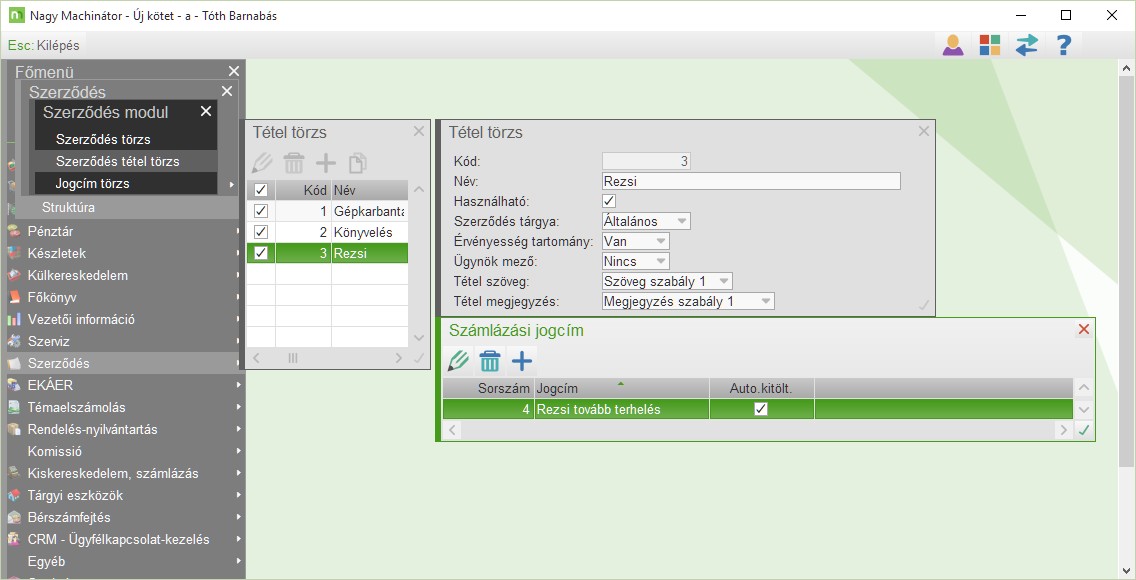This screenshot has height=580, width=1136.
Task: Toggle the header select-all checkbox in Tétel törzs
Action: (262, 190)
